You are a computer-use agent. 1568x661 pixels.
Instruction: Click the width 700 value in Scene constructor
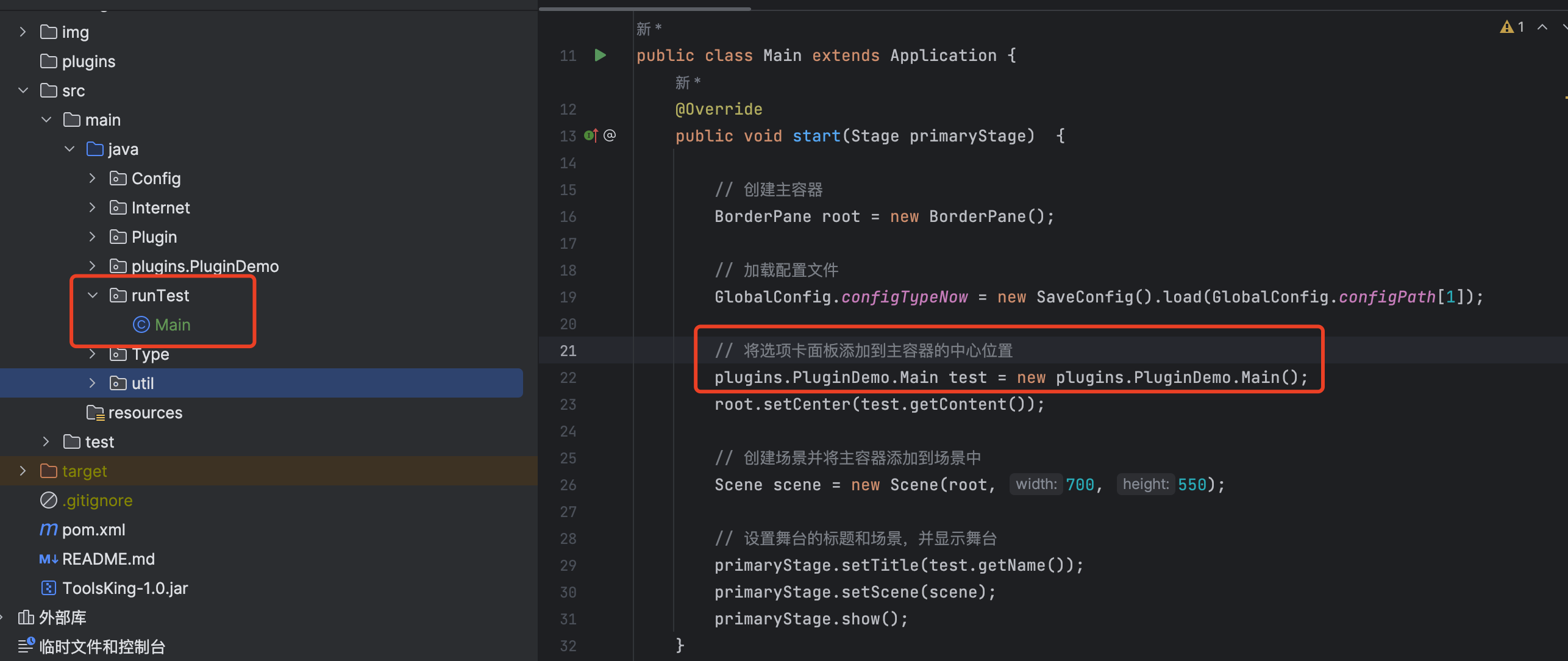1079,484
